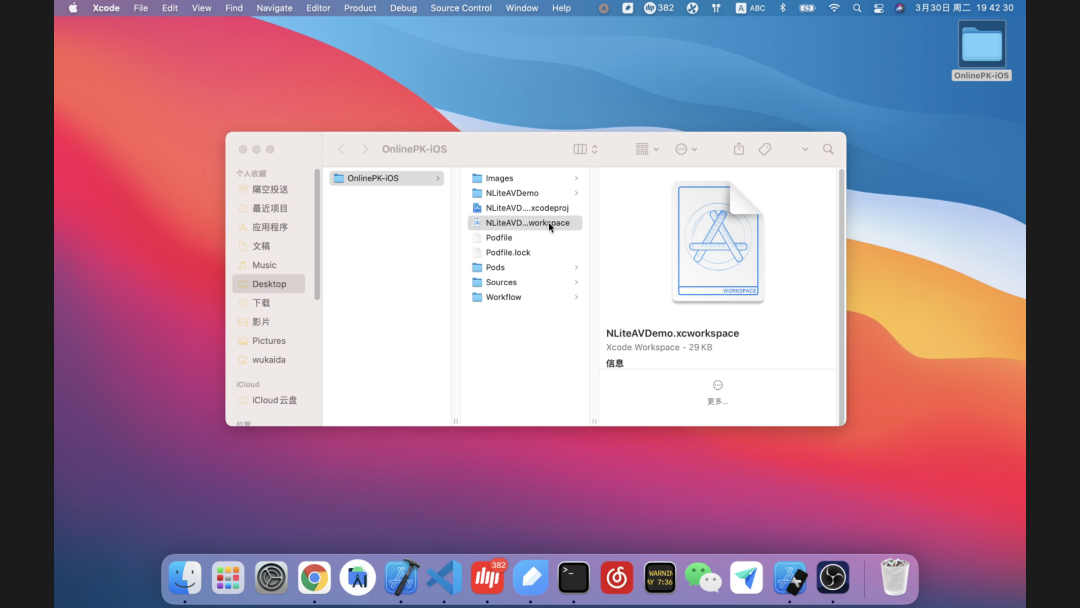Click the date and time in menu bar
The image size is (1080, 608).
point(964,8)
